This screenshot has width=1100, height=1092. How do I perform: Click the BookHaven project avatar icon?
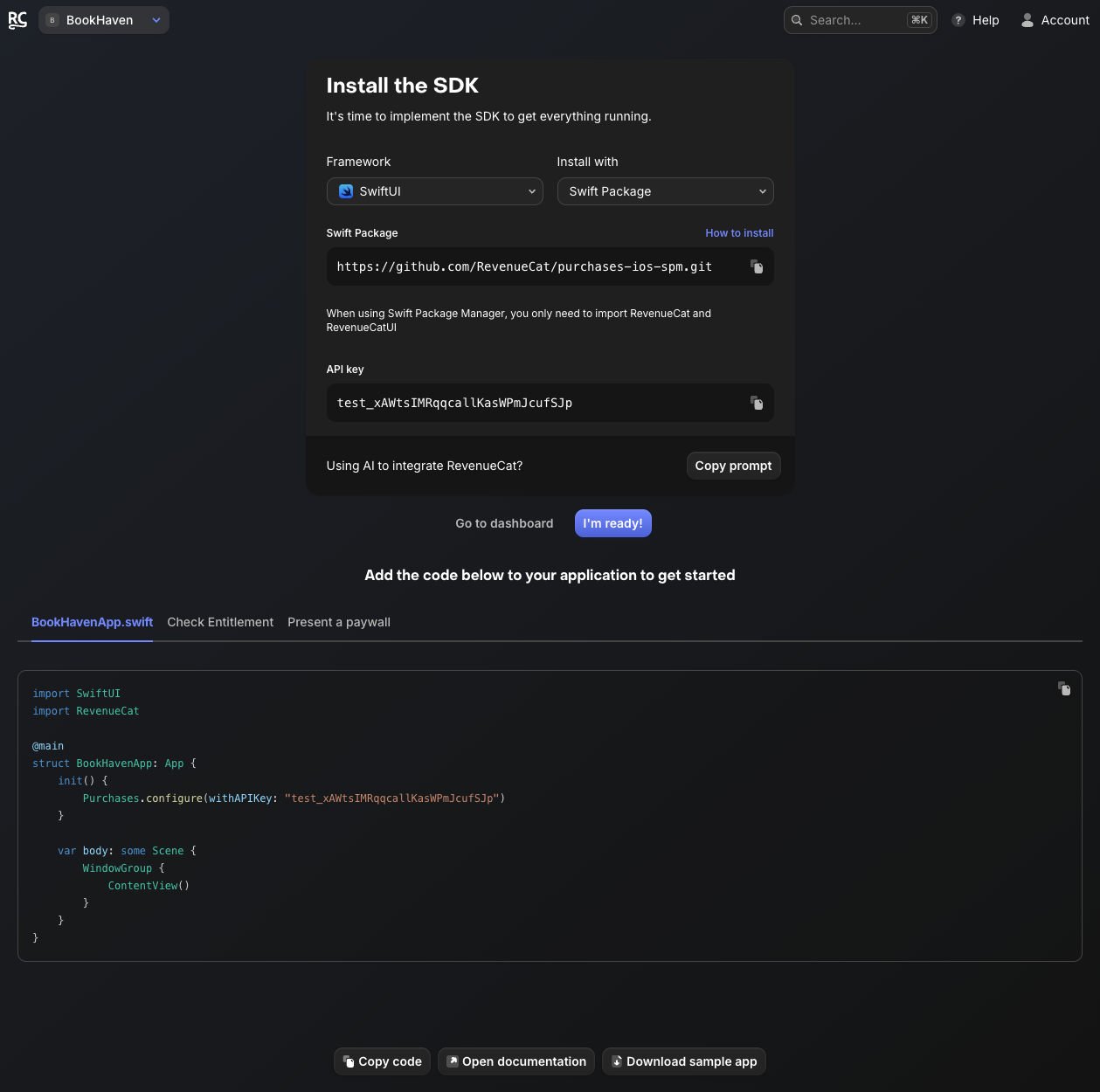click(x=52, y=20)
